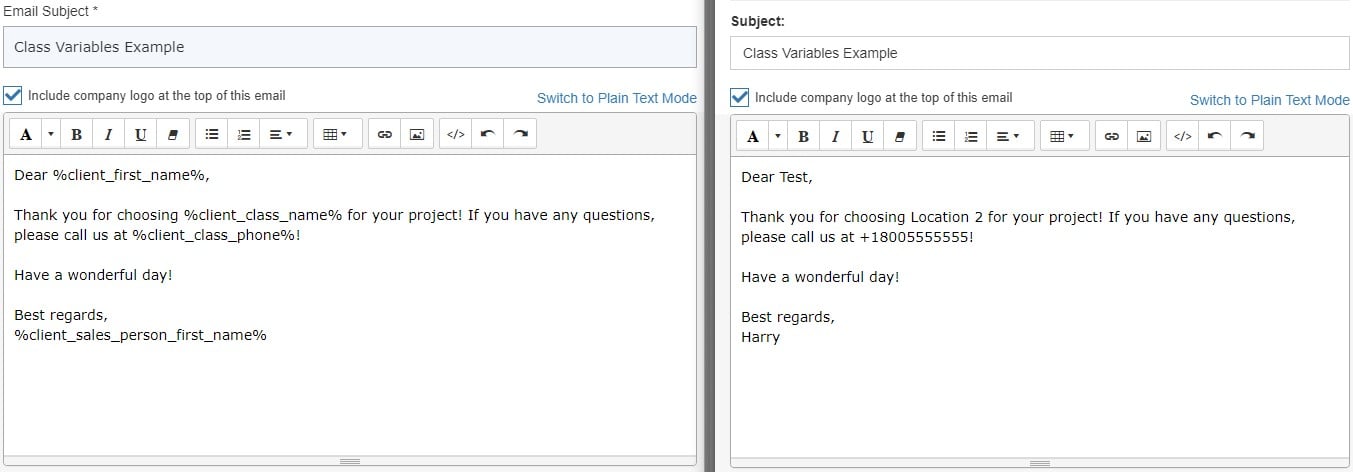This screenshot has height=472, width=1353.
Task: Click undo arrow in the right editor
Action: tap(1215, 137)
